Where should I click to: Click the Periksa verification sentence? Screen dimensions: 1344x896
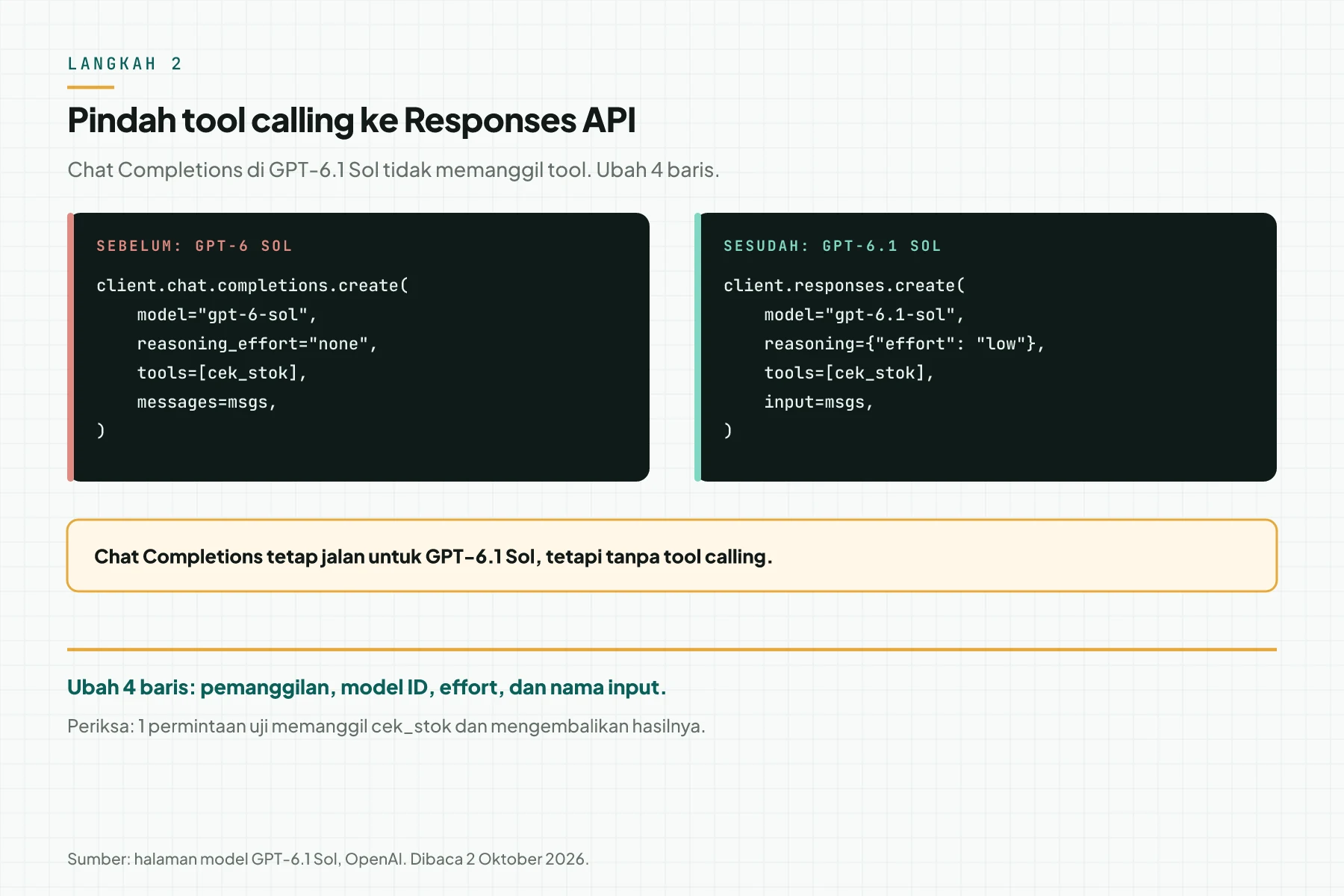coord(386,727)
